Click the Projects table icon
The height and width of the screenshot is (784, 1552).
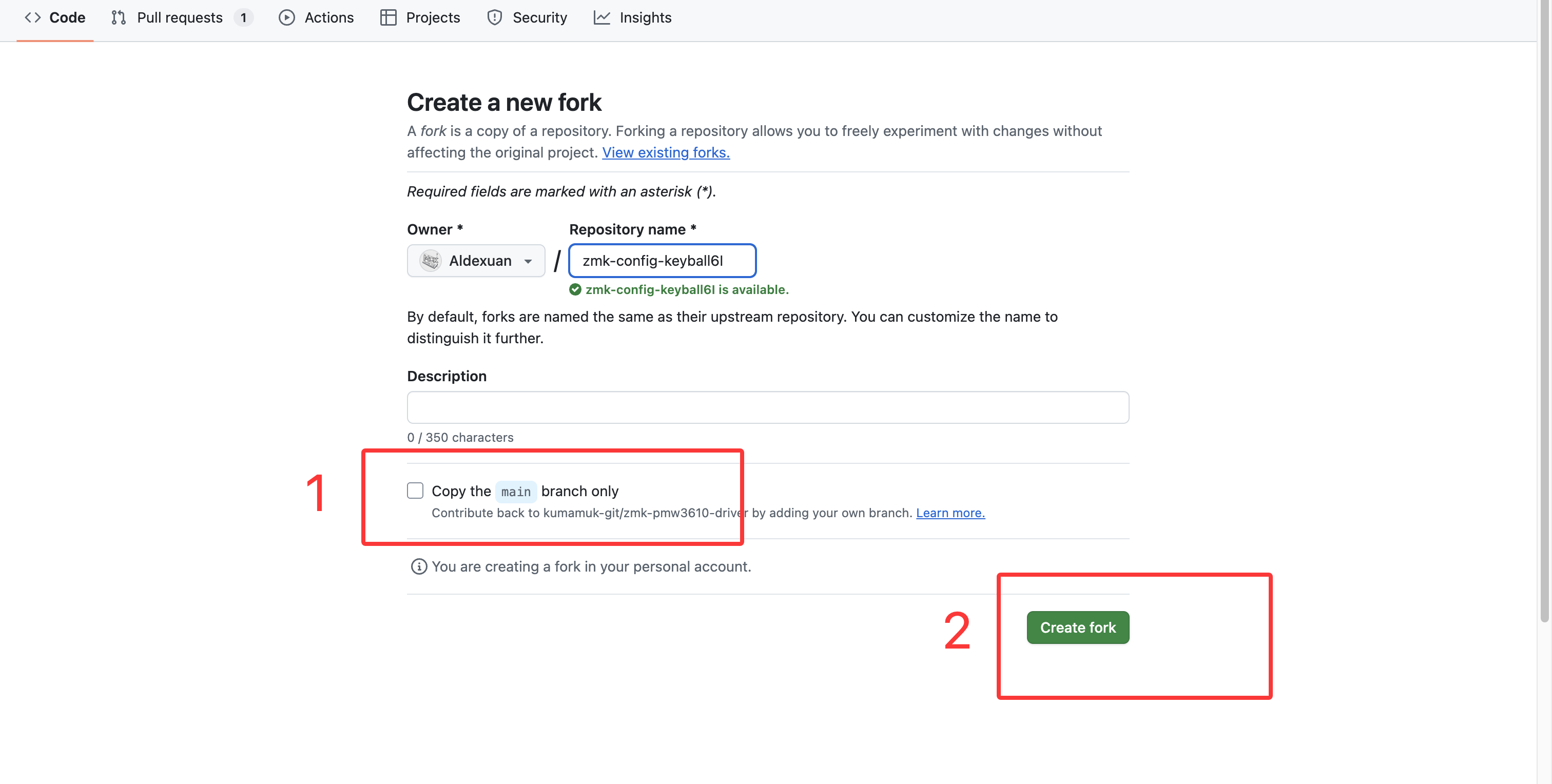tap(388, 17)
